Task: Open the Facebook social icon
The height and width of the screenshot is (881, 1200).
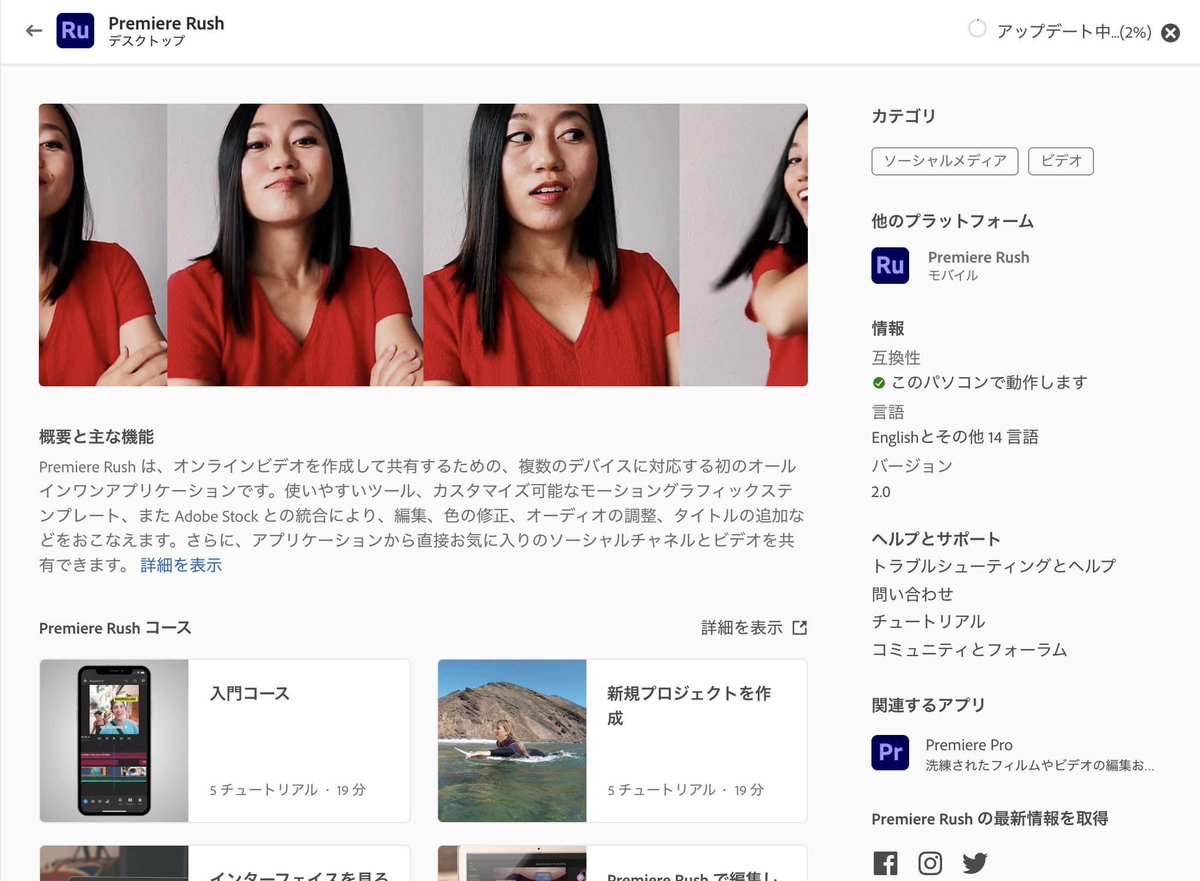Action: point(885,863)
